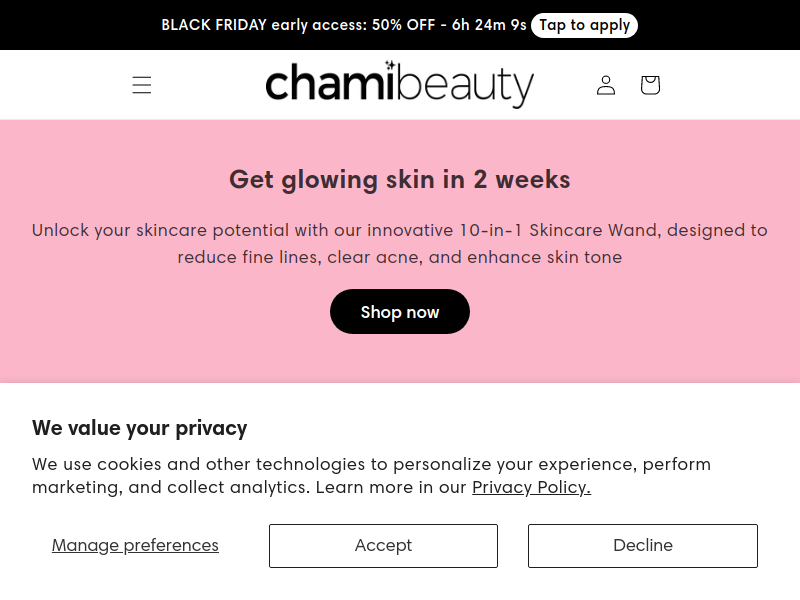
Task: Open the Privacy Policy link
Action: tap(531, 487)
